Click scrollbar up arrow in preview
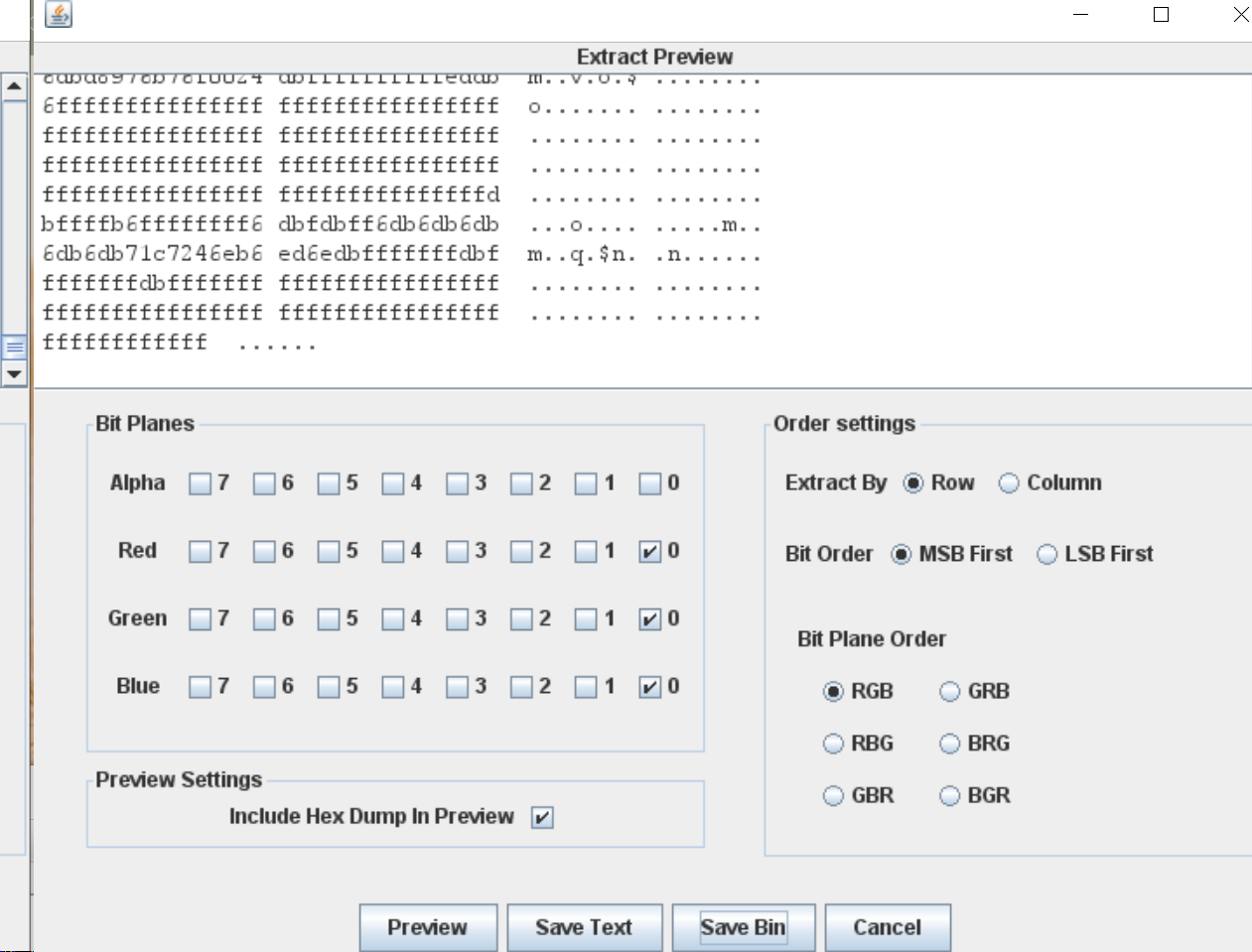This screenshot has width=1252, height=952. [x=14, y=86]
